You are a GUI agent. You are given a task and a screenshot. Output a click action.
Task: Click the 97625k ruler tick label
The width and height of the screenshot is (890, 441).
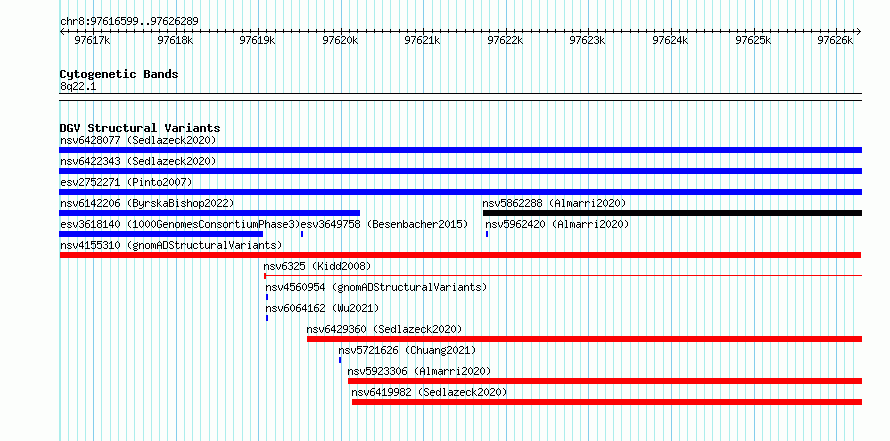[753, 40]
